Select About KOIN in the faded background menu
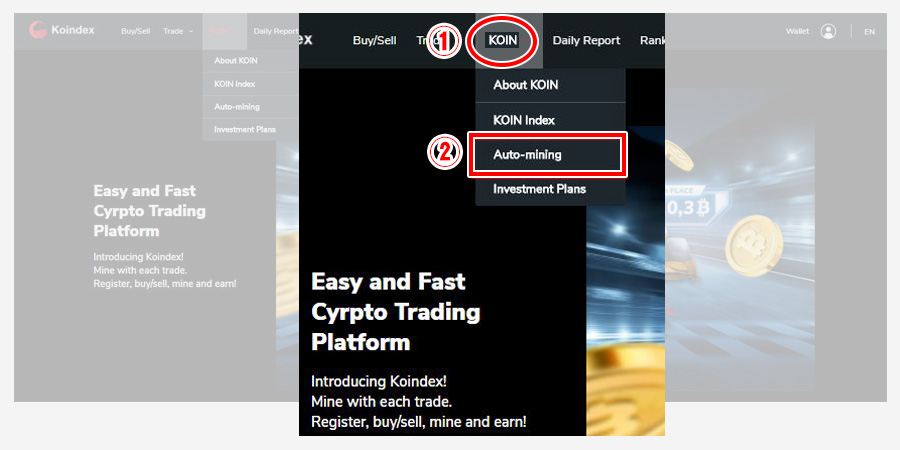The height and width of the screenshot is (450, 900). (x=236, y=61)
